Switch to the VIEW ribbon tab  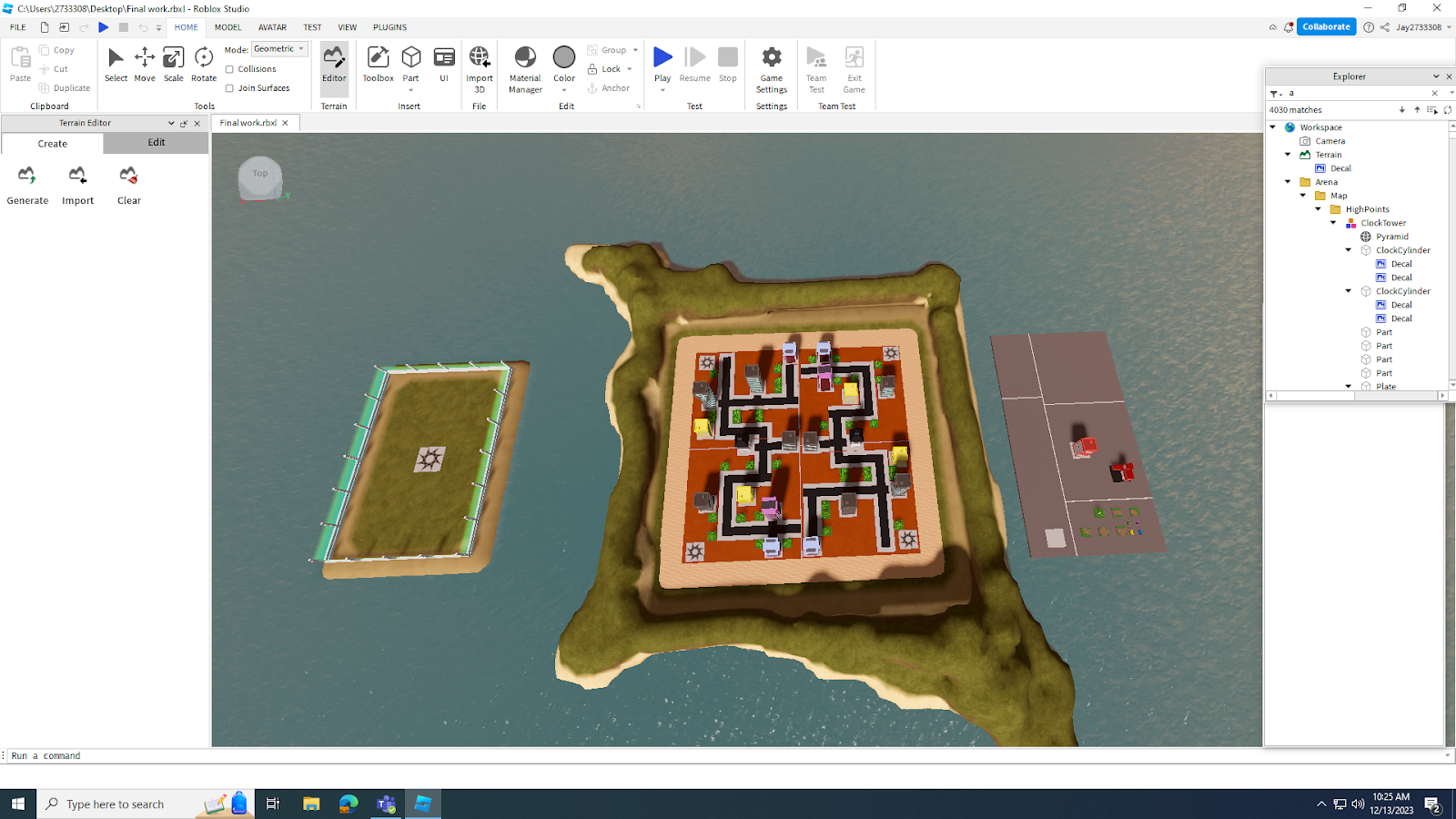[348, 27]
